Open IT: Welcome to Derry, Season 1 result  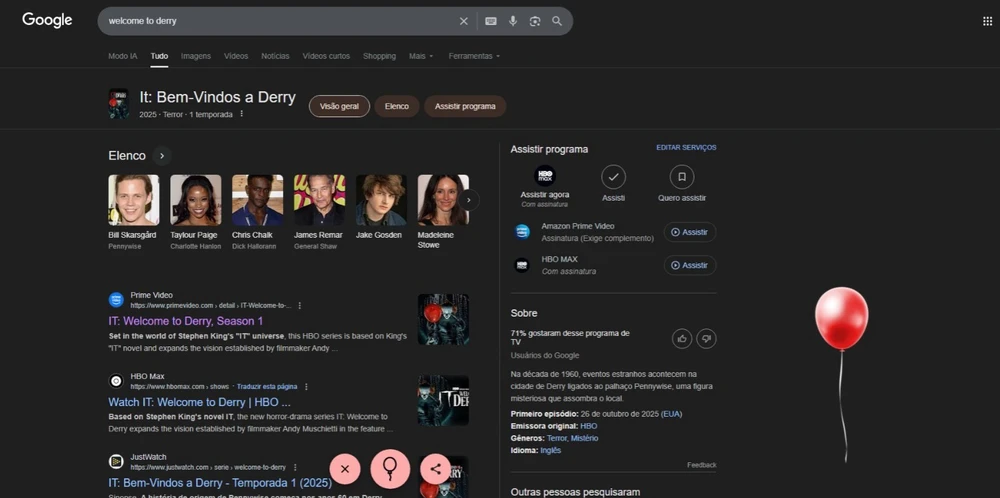coord(186,321)
